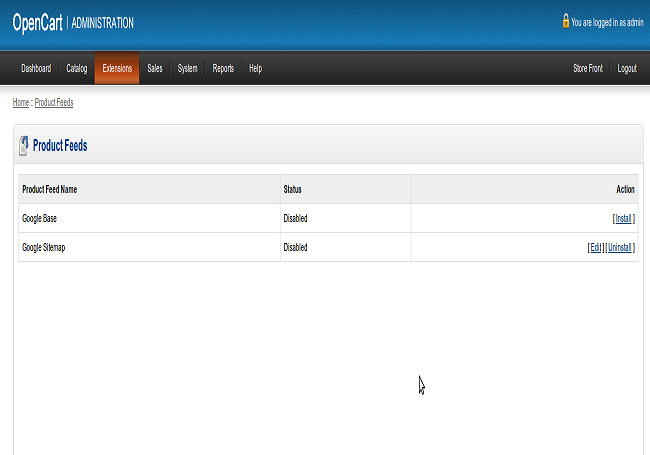Viewport: 650px width, 455px height.
Task: Click the Status column header
Action: tap(292, 189)
